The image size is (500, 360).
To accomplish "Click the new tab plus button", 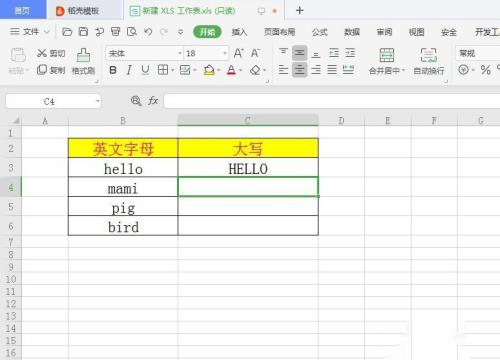I will (299, 11).
